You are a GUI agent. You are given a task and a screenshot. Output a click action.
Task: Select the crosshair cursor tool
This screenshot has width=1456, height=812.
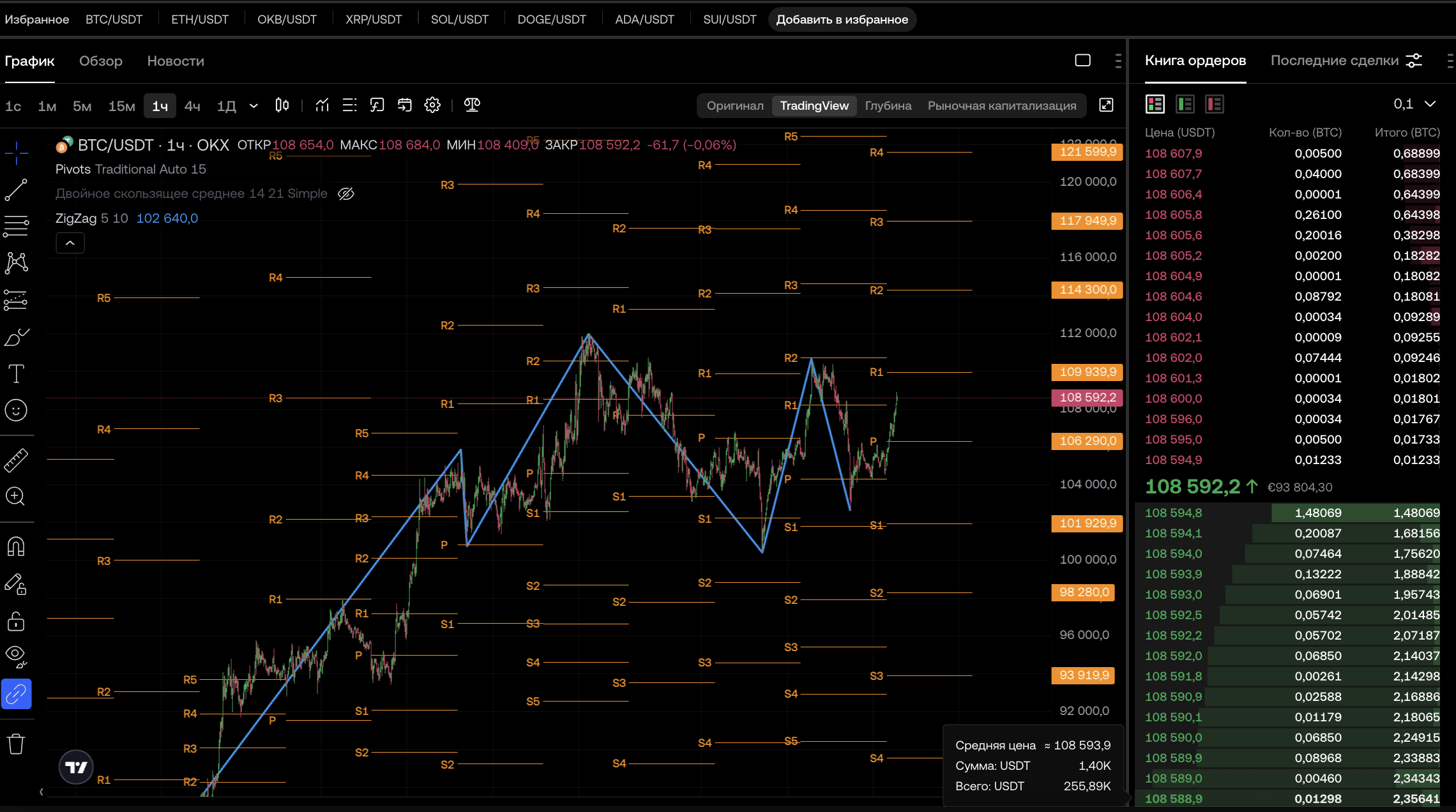[x=16, y=152]
